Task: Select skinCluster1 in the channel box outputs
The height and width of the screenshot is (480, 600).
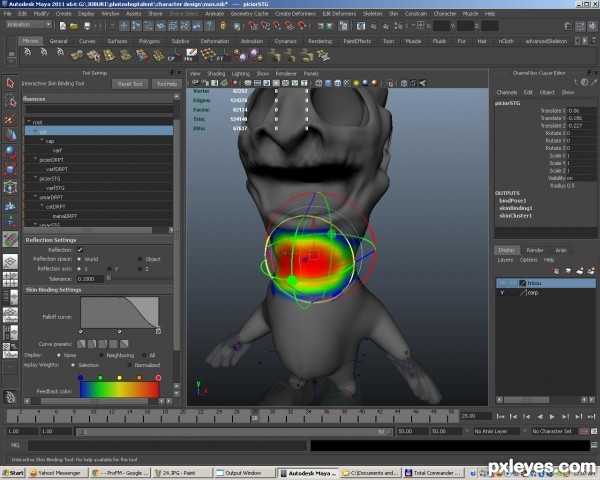Action: [x=515, y=216]
